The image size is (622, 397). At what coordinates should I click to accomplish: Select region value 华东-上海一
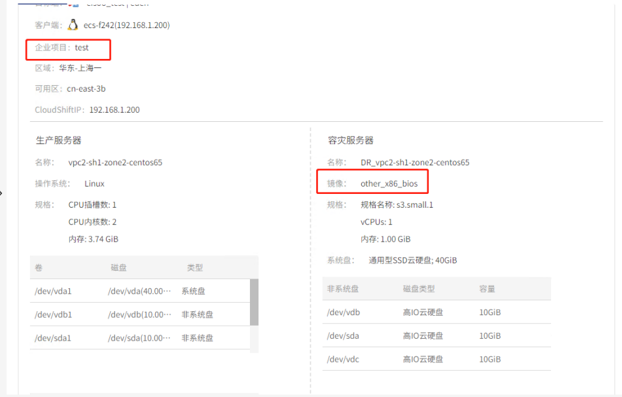pyautogui.click(x=80, y=68)
